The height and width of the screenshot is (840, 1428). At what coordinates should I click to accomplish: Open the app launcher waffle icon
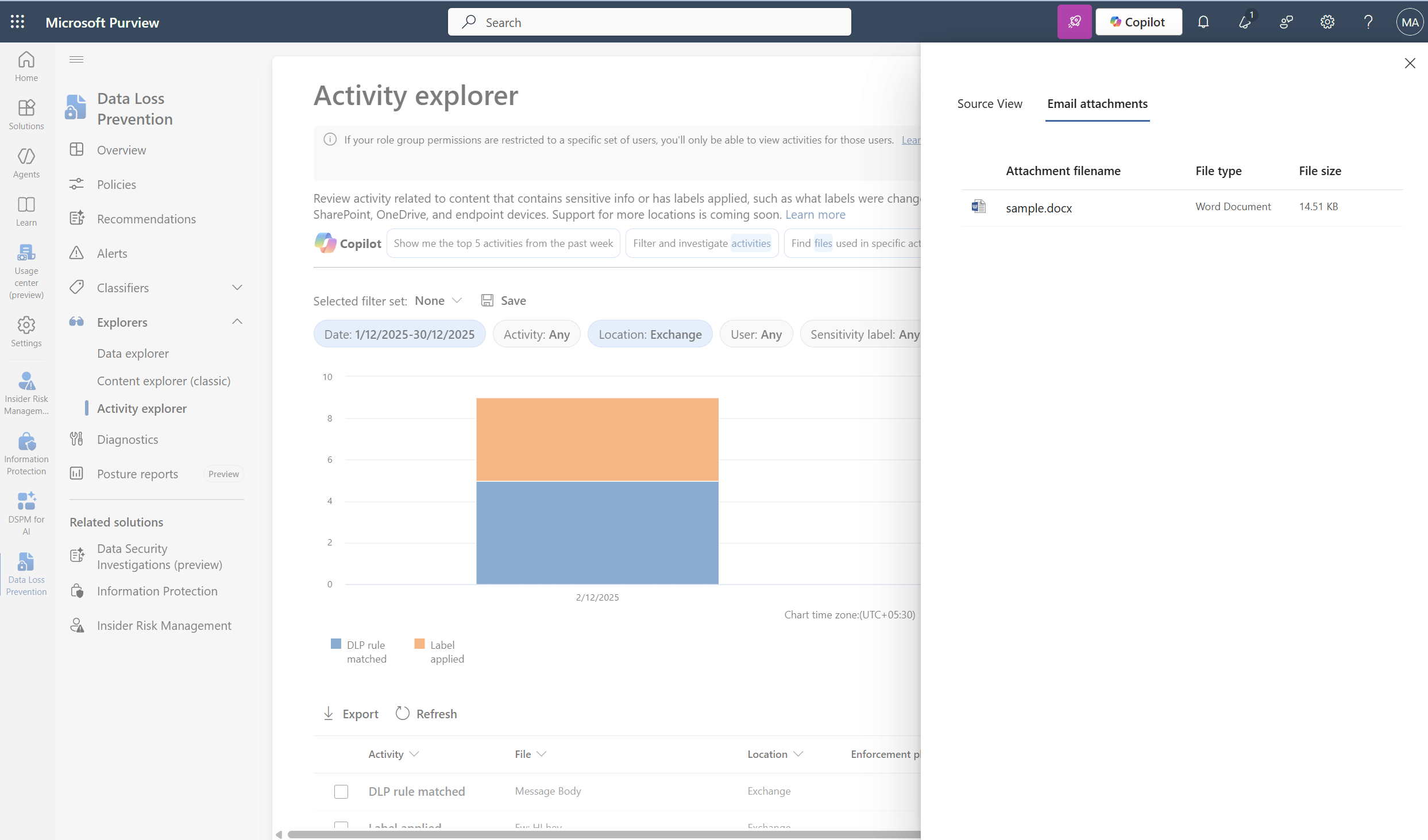point(18,22)
